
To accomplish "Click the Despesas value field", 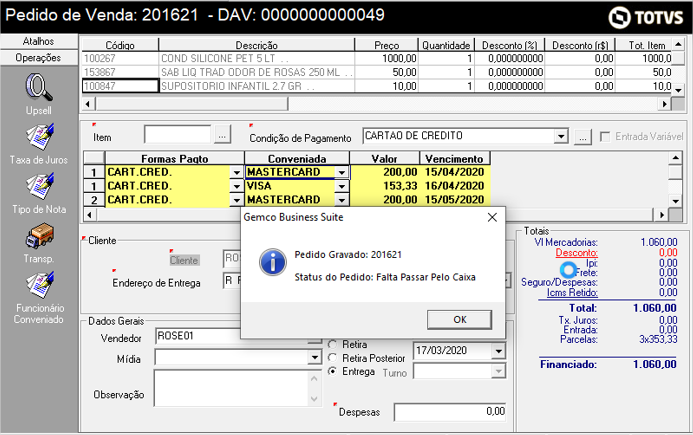I will [450, 412].
